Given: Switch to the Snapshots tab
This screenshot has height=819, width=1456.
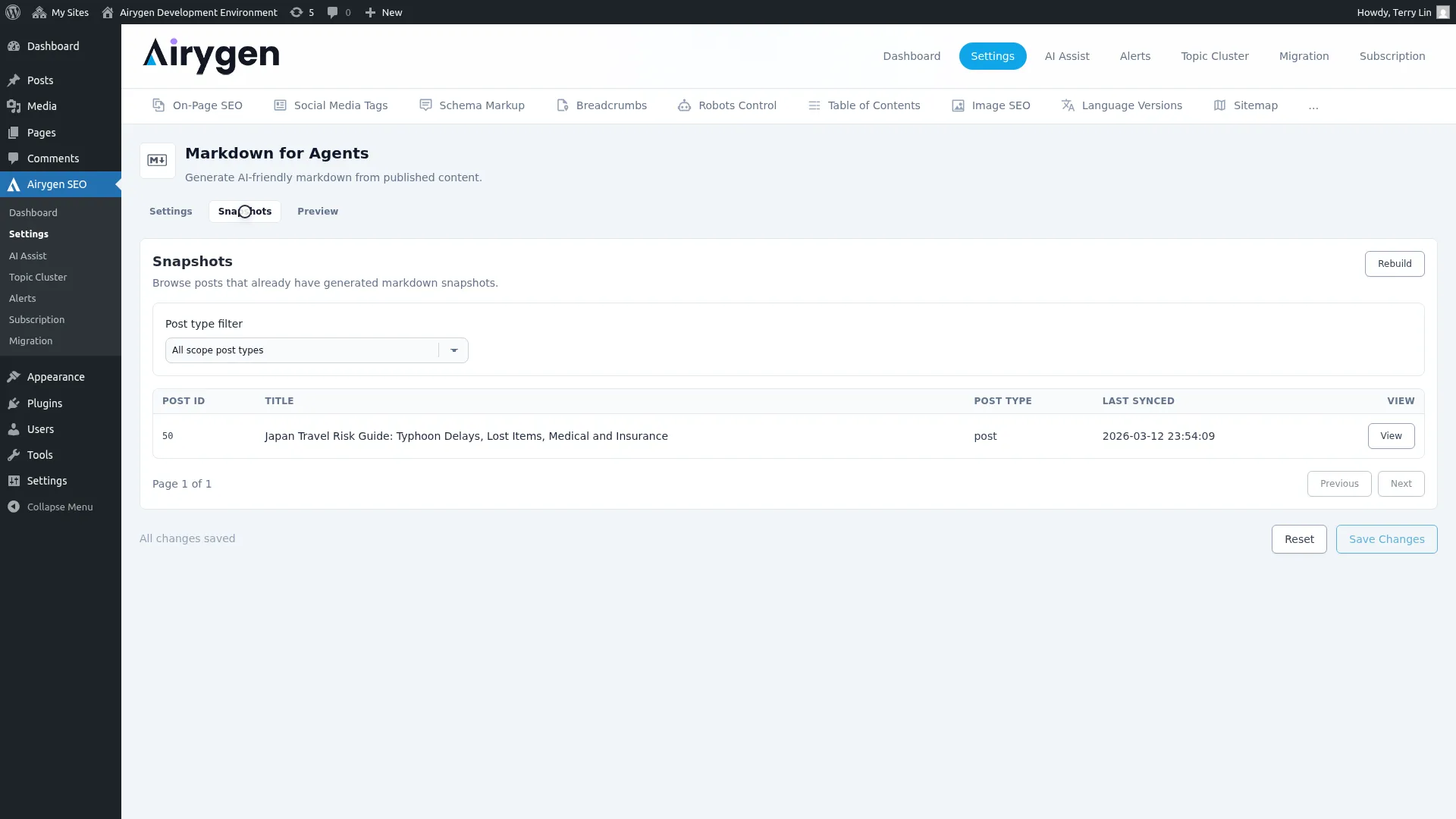Looking at the screenshot, I should pos(245,212).
